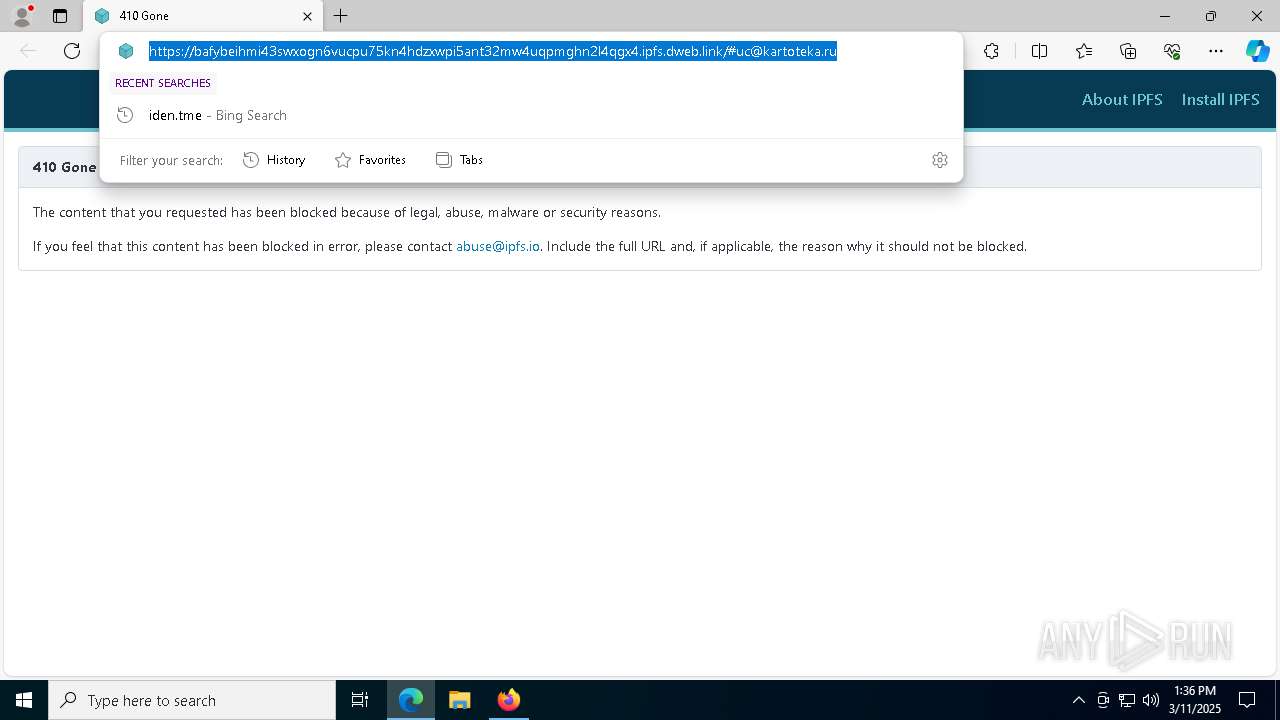The height and width of the screenshot is (720, 1280).
Task: Click the taskbar search box
Action: click(x=192, y=700)
